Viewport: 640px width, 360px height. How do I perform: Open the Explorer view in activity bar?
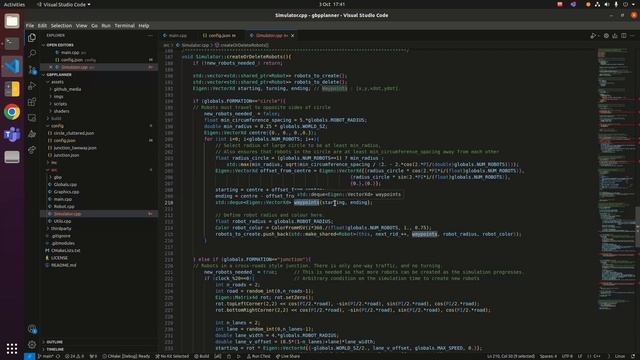click(32, 38)
